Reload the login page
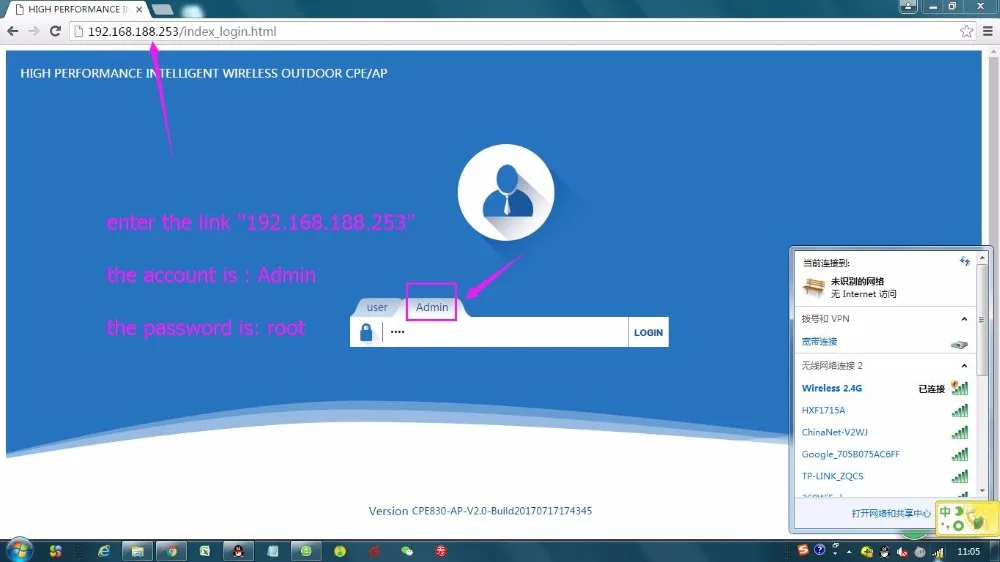This screenshot has width=1000, height=562. [55, 31]
